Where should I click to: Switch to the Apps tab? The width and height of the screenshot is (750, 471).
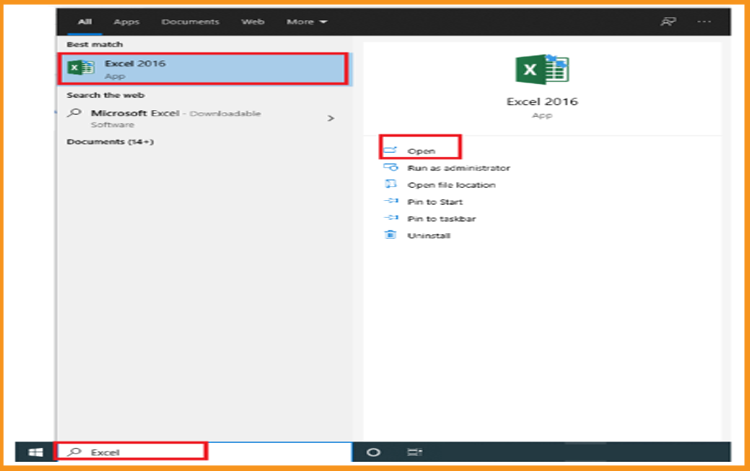point(126,22)
